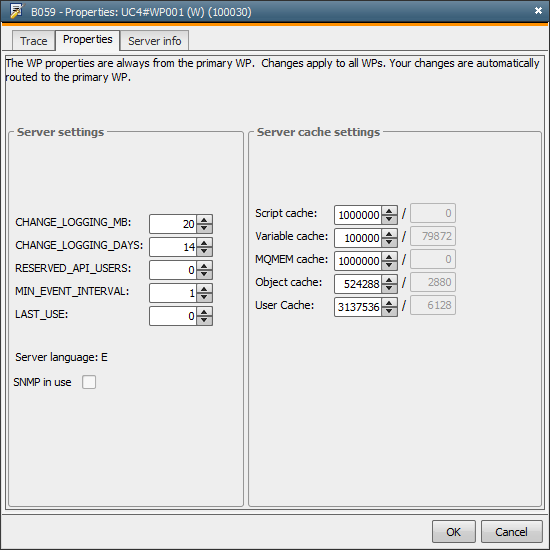Increase MQMEM cache with up arrow

pyautogui.click(x=389, y=256)
